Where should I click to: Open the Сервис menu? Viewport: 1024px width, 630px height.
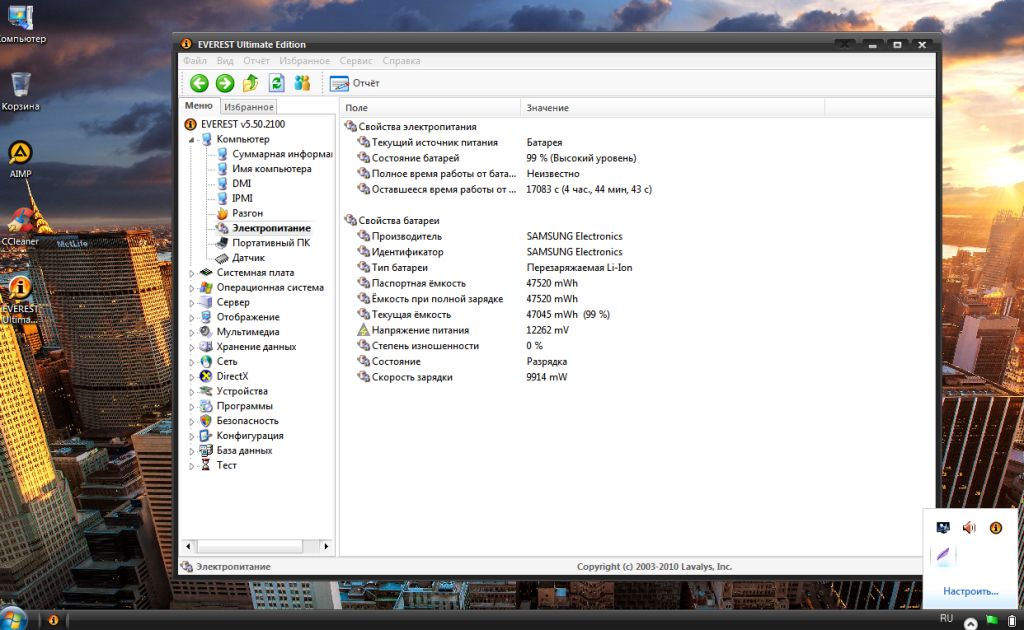356,61
